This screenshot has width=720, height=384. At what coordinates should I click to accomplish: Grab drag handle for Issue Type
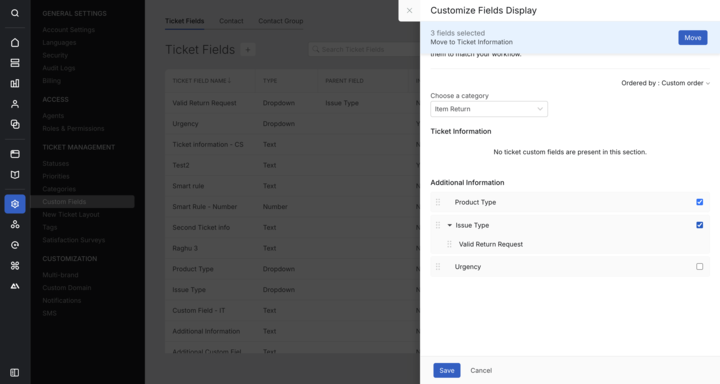pyautogui.click(x=438, y=225)
